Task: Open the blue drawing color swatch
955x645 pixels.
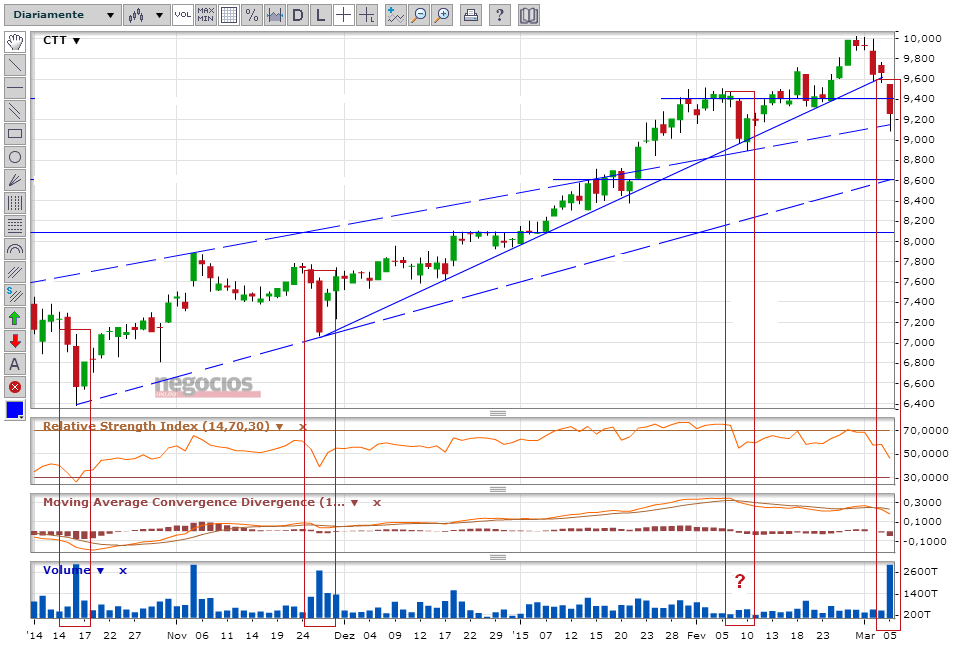Action: point(15,411)
